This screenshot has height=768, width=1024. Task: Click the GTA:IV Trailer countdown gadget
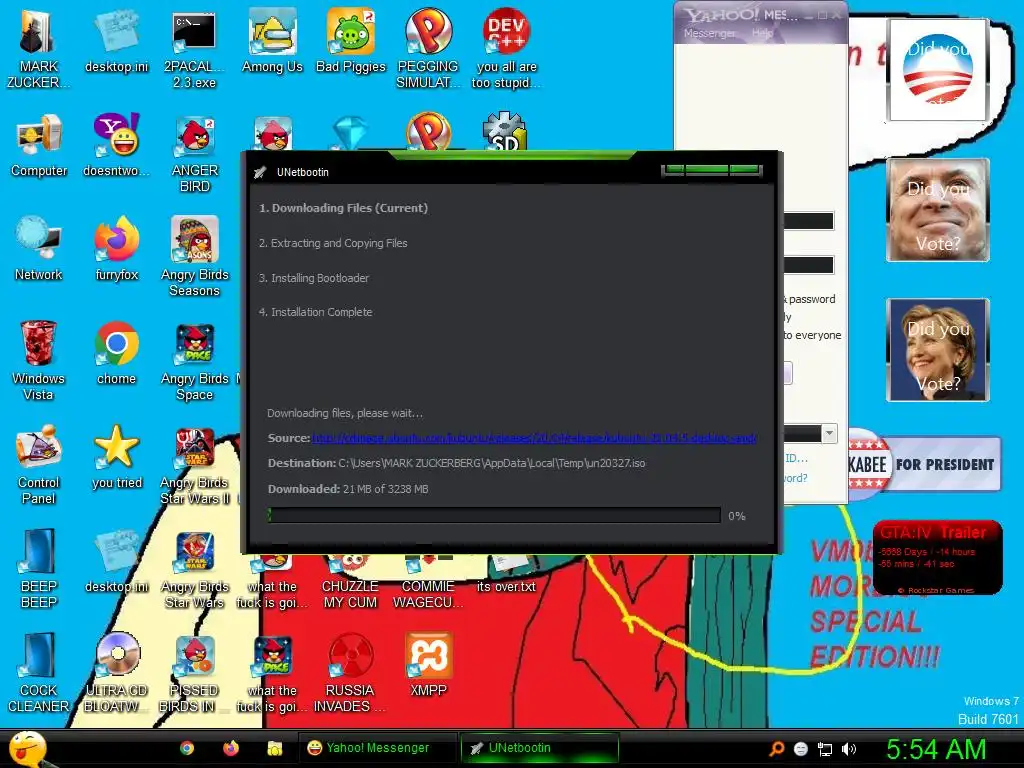pos(937,557)
